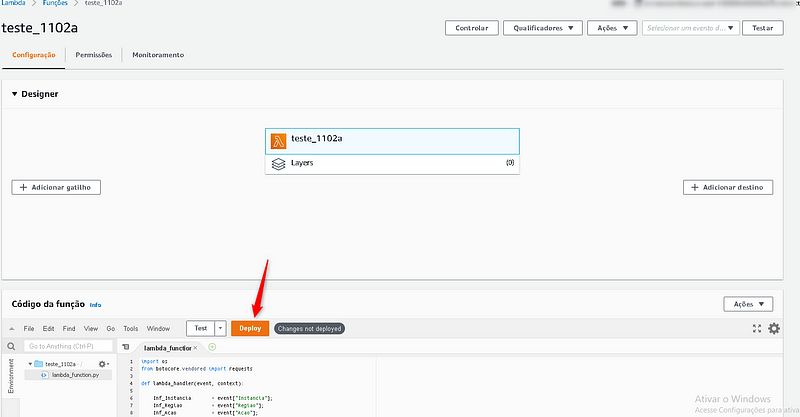Toggle fullscreen editor mode icon
This screenshot has height=417, width=800.
(x=757, y=329)
